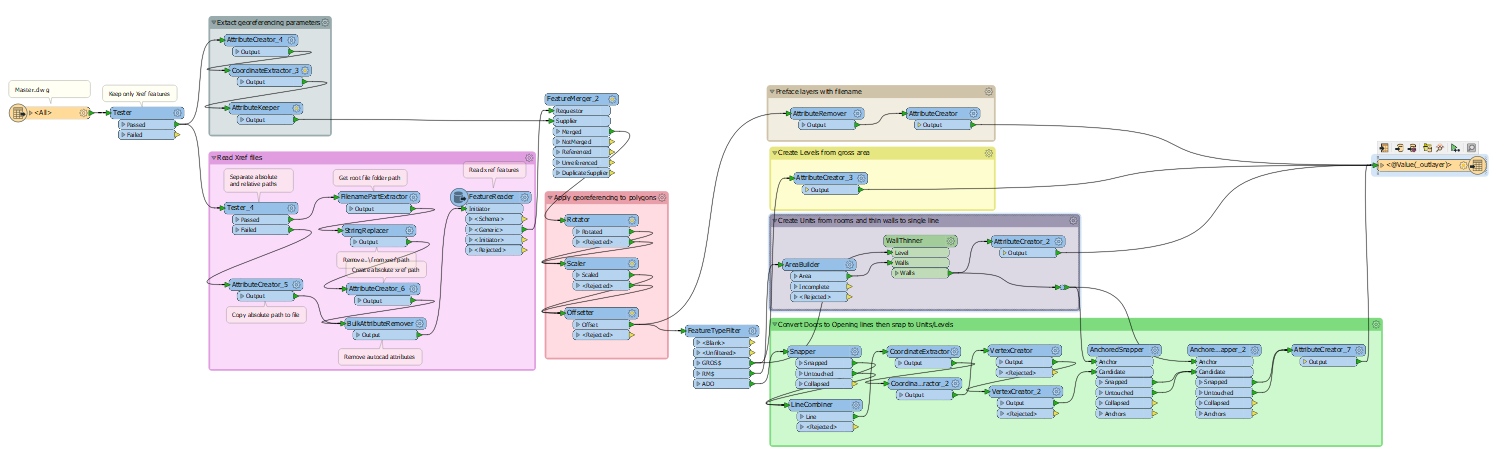Collapse Create Levels from gross area bookmark
This screenshot has width=1491, height=457.
(x=774, y=153)
